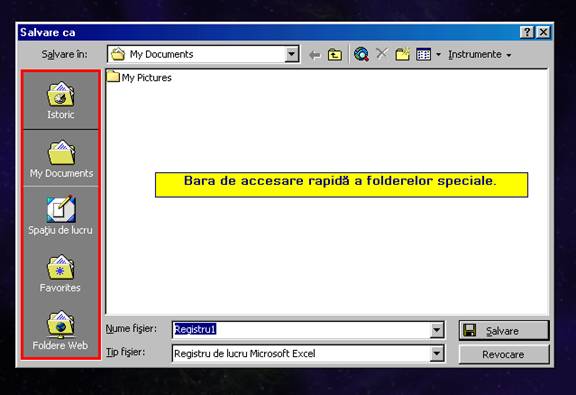Click the Views grid icon
This screenshot has height=395, width=576.
click(x=424, y=55)
